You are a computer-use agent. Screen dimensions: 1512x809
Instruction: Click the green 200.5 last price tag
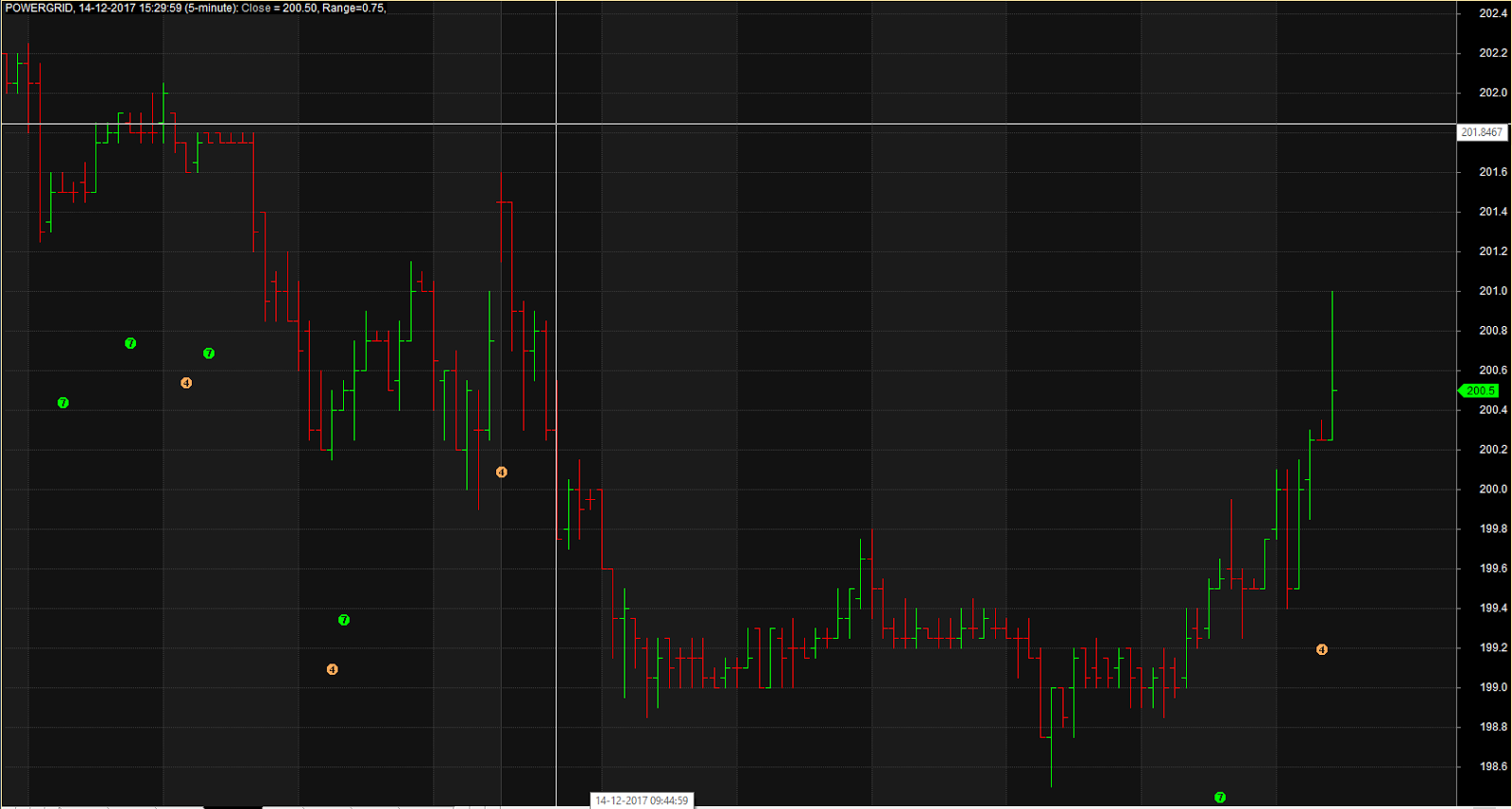click(1479, 390)
